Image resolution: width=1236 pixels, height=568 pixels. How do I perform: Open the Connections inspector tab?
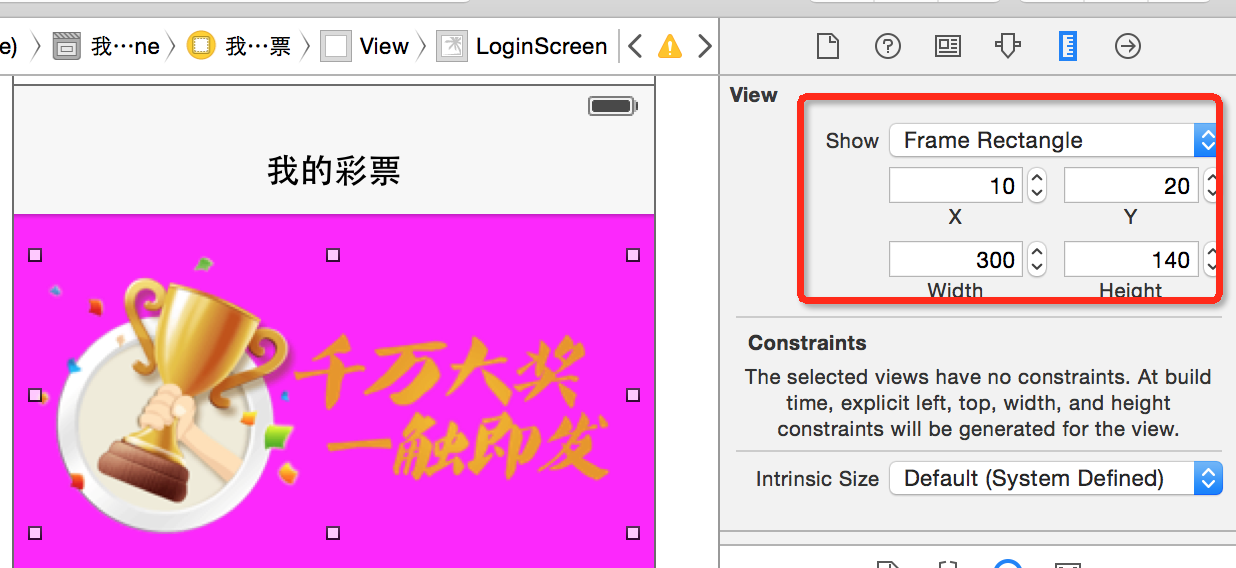pyautogui.click(x=1128, y=46)
